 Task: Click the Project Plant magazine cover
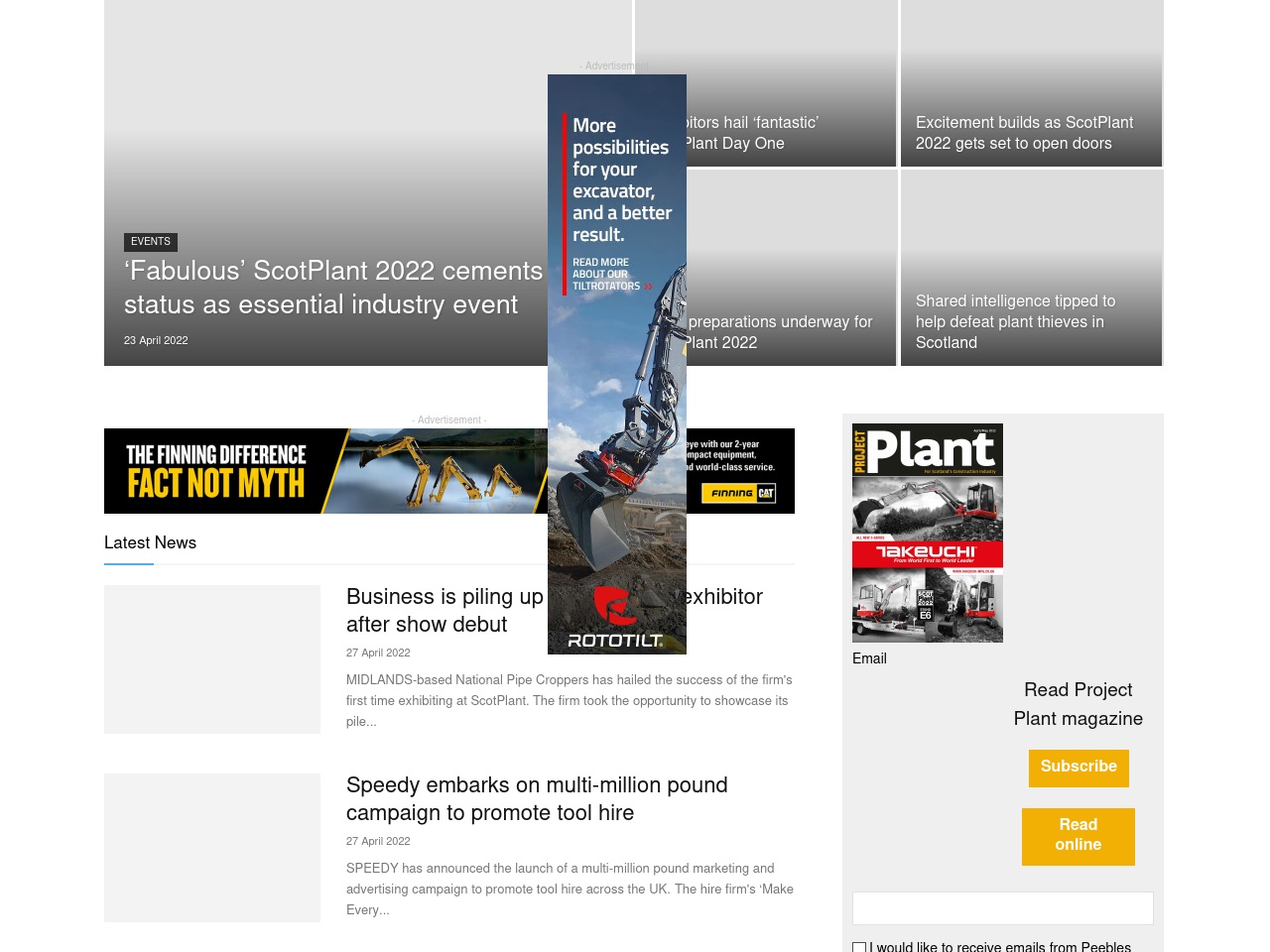point(928,533)
